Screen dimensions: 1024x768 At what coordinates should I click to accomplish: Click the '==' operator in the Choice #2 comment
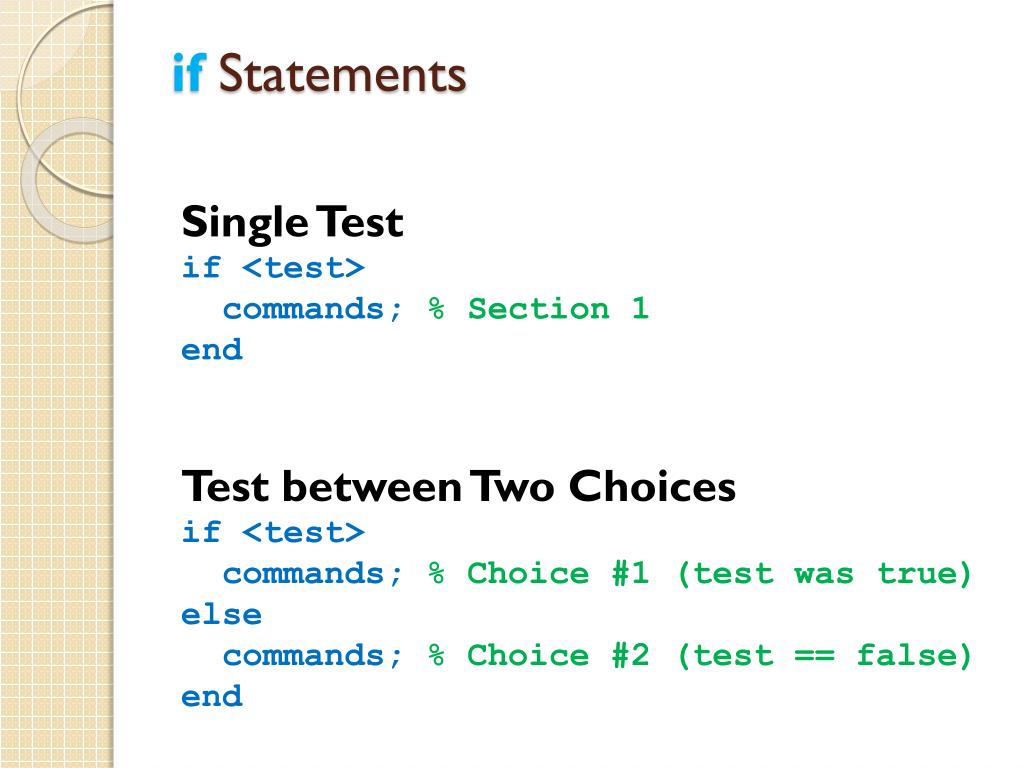(x=814, y=655)
